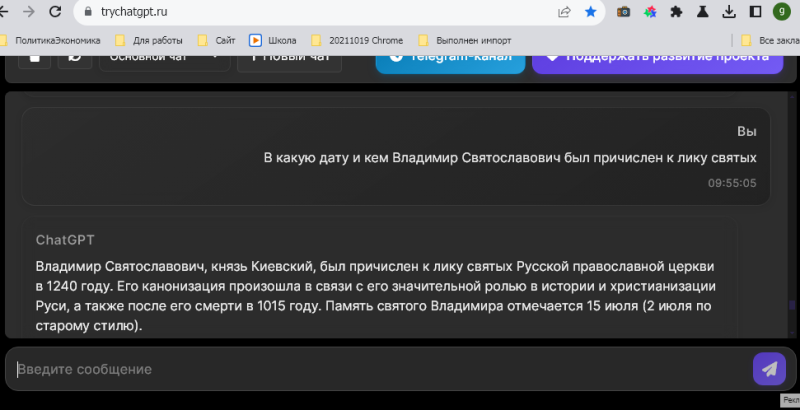
Task: Reload the page with the browser refresh icon
Action: click(x=55, y=11)
